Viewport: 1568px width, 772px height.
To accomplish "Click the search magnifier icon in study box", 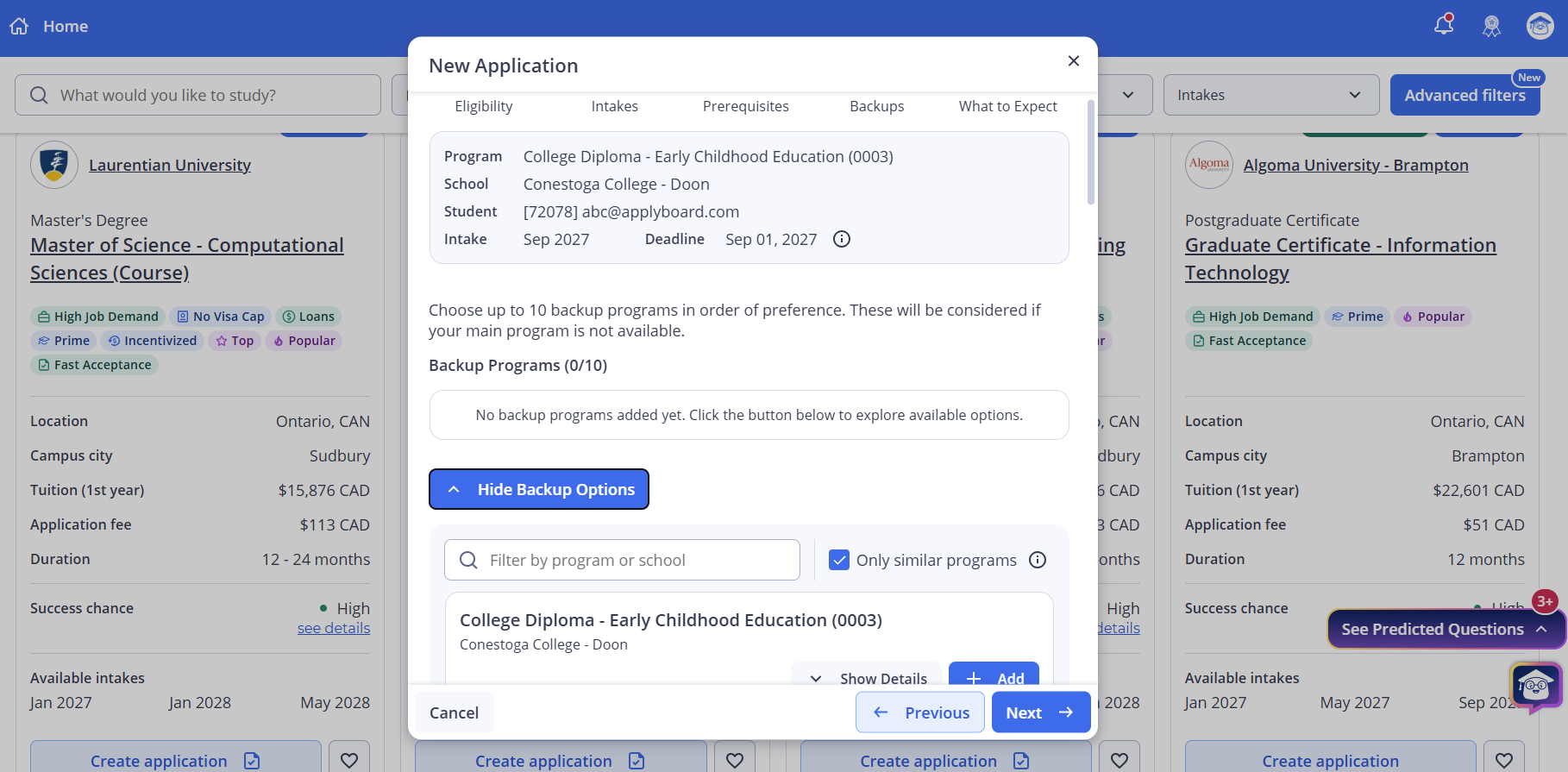I will (x=39, y=95).
